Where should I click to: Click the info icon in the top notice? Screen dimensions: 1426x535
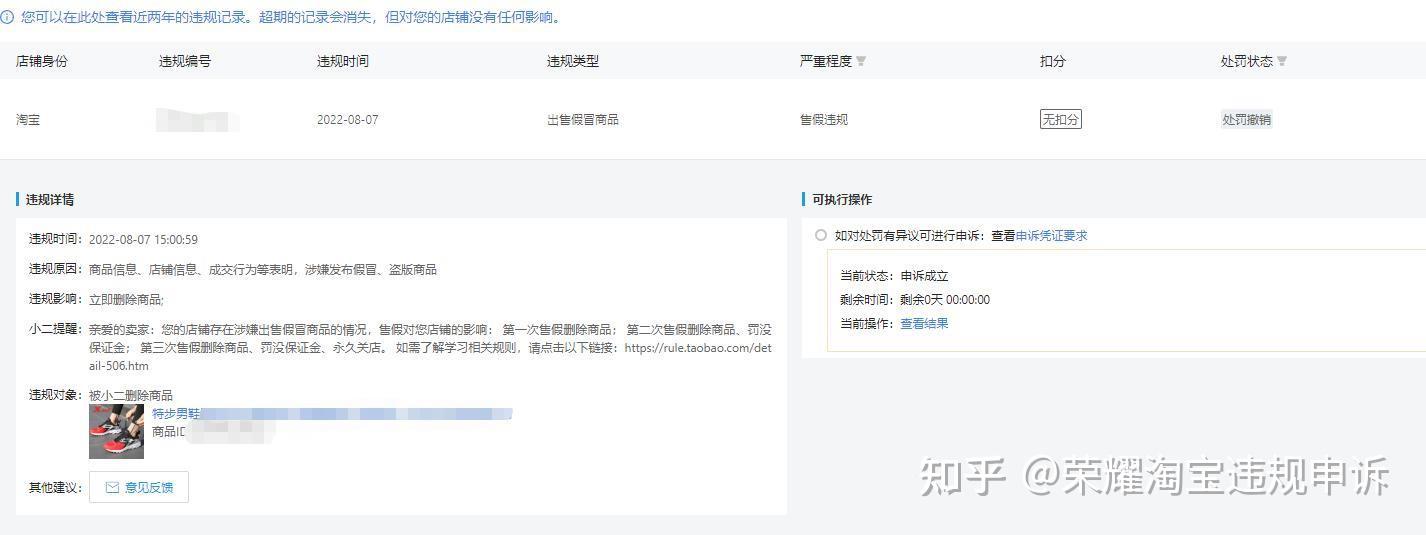[x=7, y=17]
